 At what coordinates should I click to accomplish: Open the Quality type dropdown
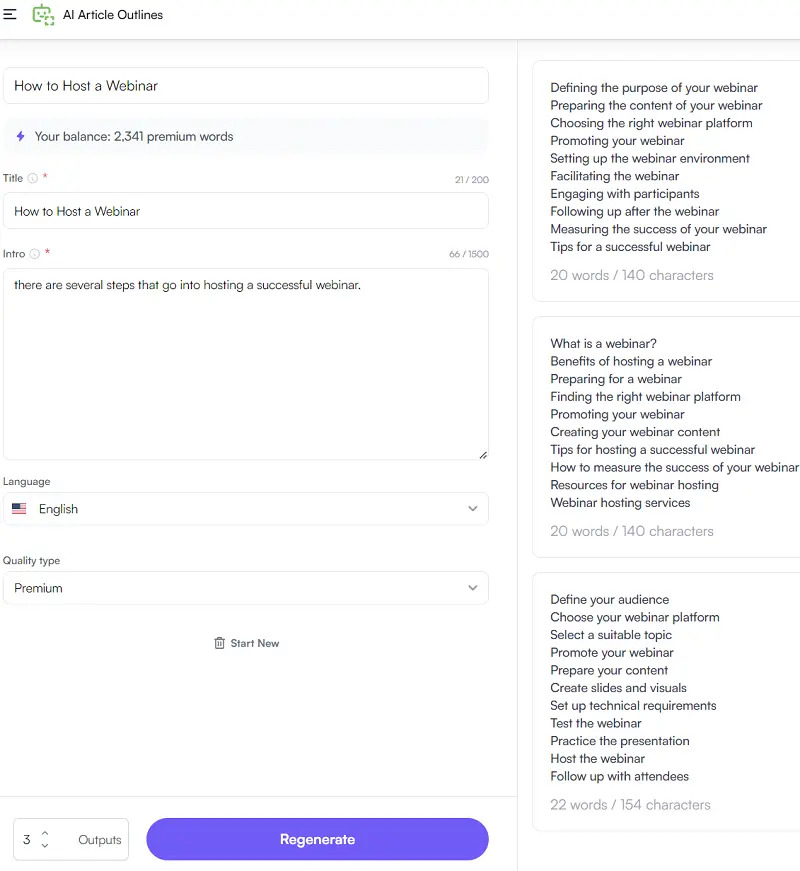point(246,588)
